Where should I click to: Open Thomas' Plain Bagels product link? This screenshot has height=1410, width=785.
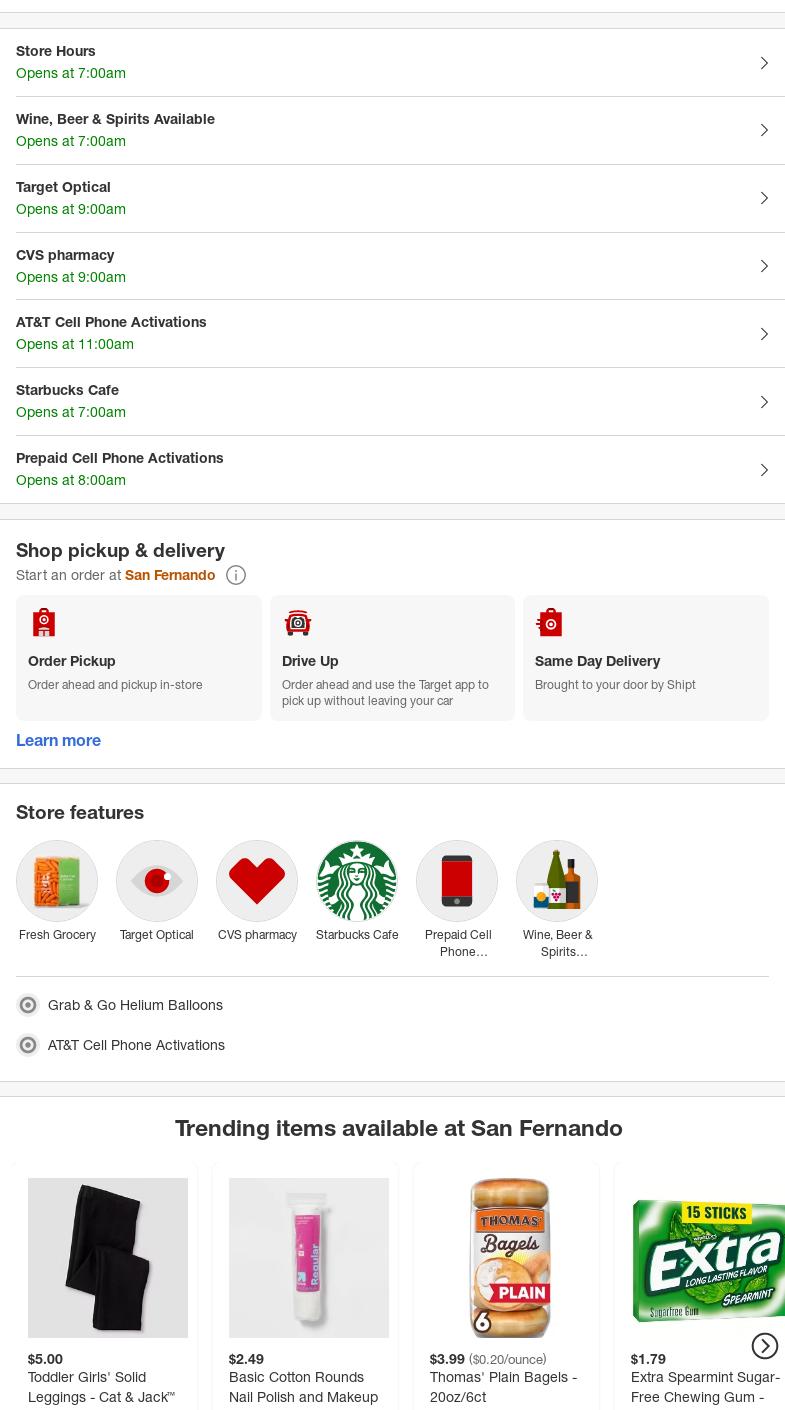503,1387
